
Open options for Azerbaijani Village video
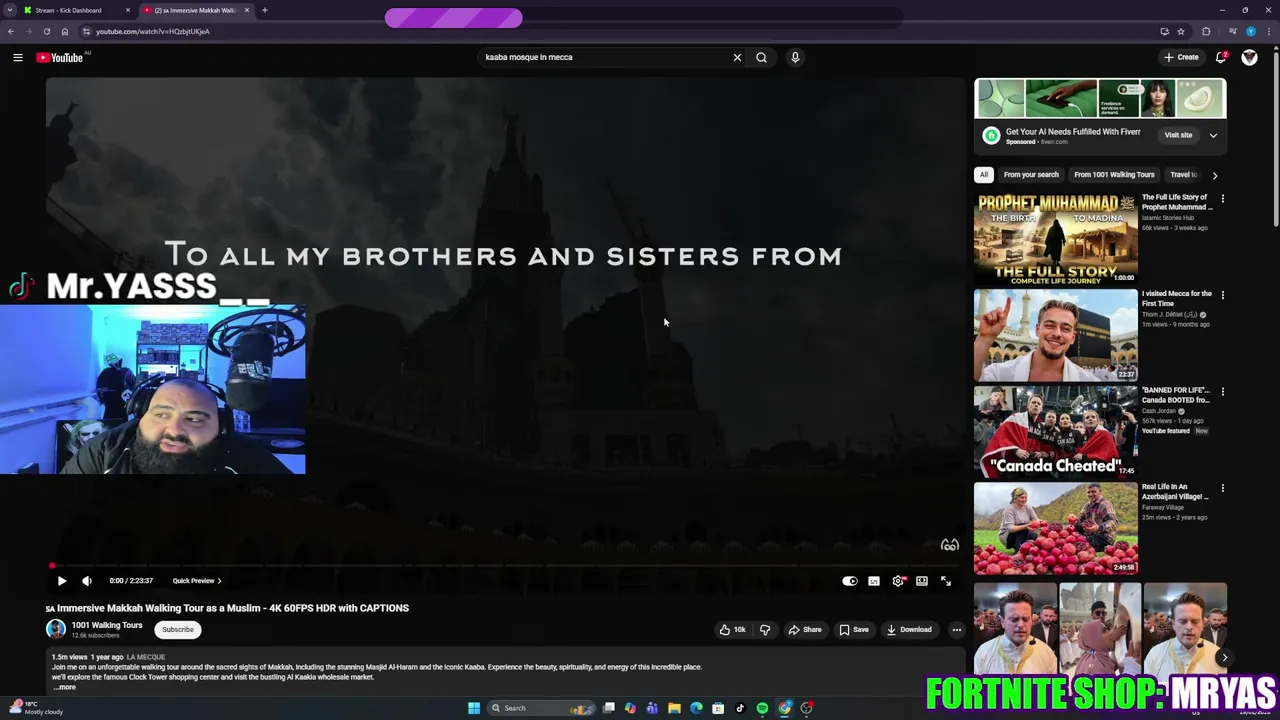coord(1222,488)
